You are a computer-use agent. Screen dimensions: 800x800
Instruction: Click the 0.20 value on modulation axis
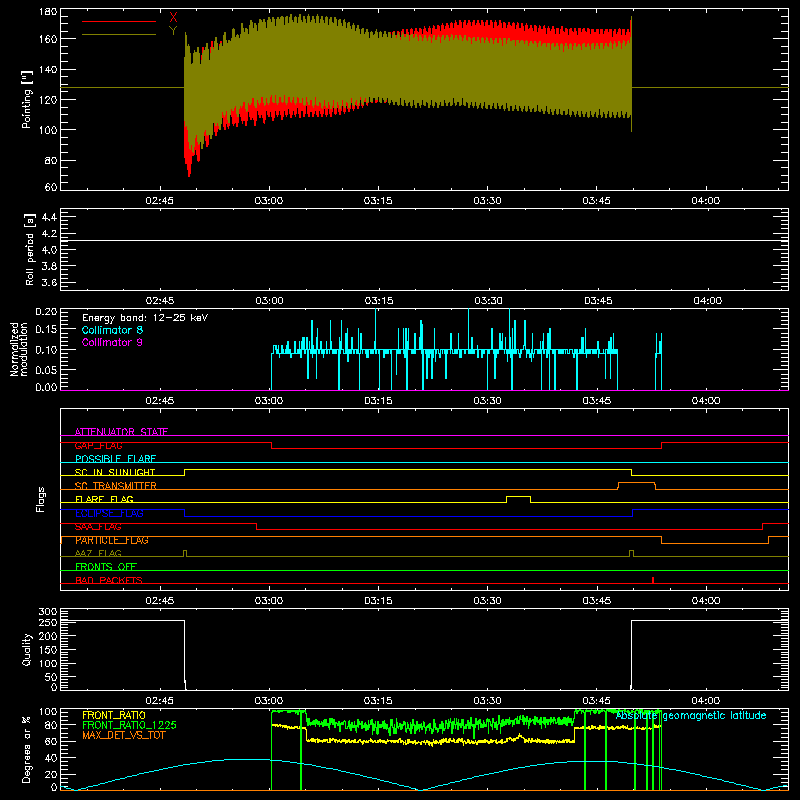(46, 311)
